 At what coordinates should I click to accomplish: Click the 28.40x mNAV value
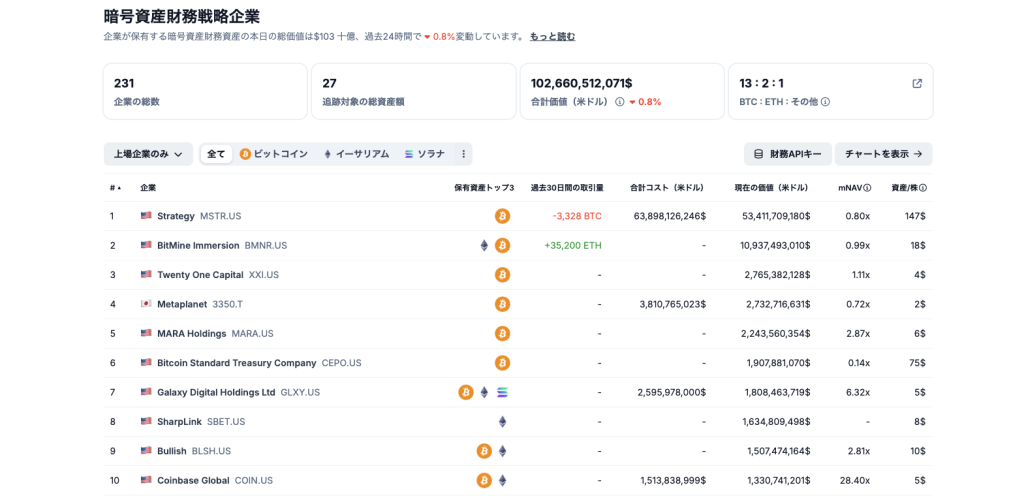[855, 480]
